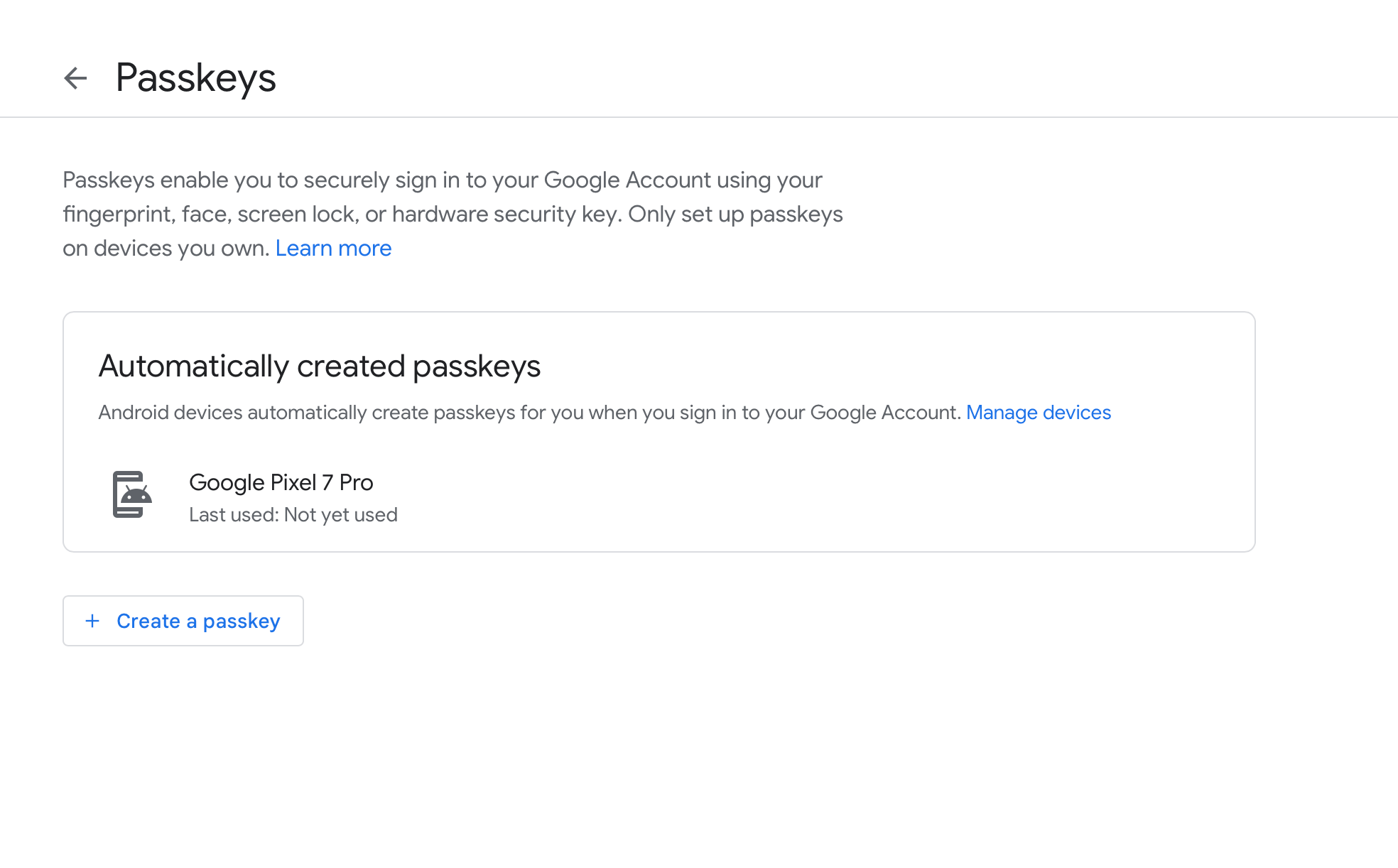Click the passkeys description paragraph

[453, 214]
